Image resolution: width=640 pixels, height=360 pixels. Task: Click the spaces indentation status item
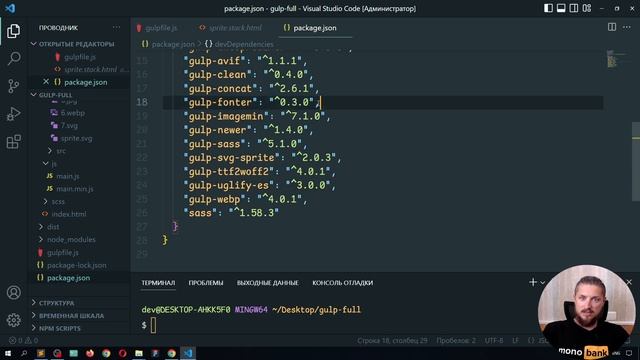coord(456,340)
